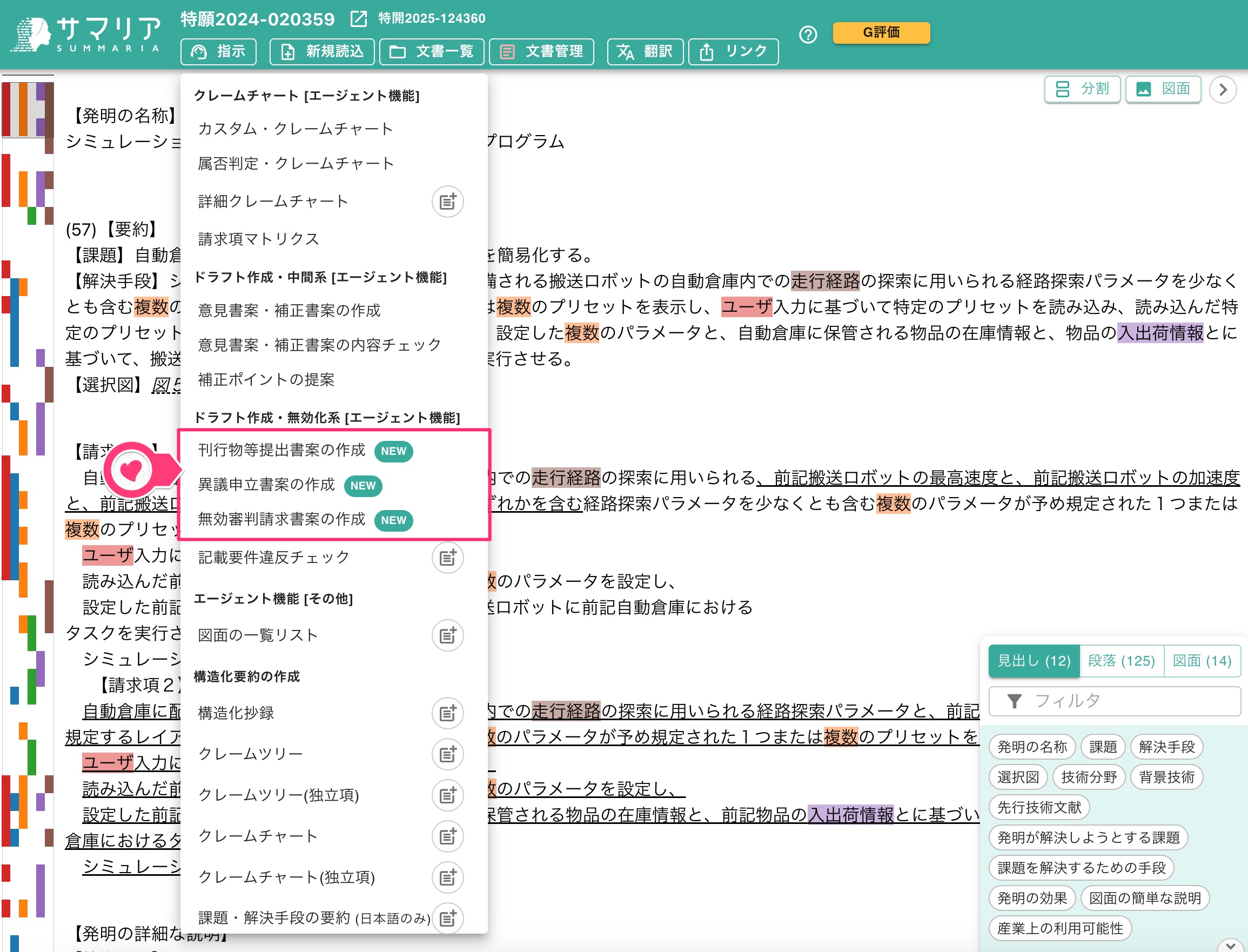Click the yellow G評価 button
Screen dimensions: 1248x952
881,32
